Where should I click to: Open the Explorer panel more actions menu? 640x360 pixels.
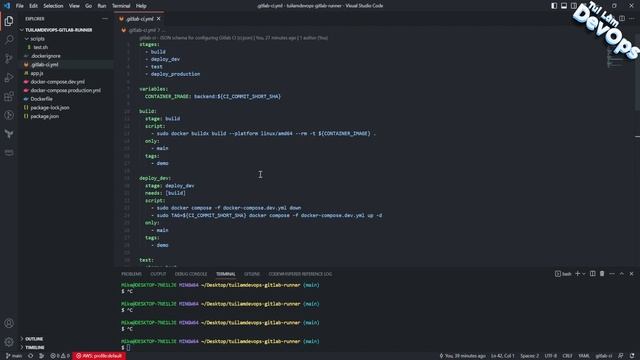(105, 19)
